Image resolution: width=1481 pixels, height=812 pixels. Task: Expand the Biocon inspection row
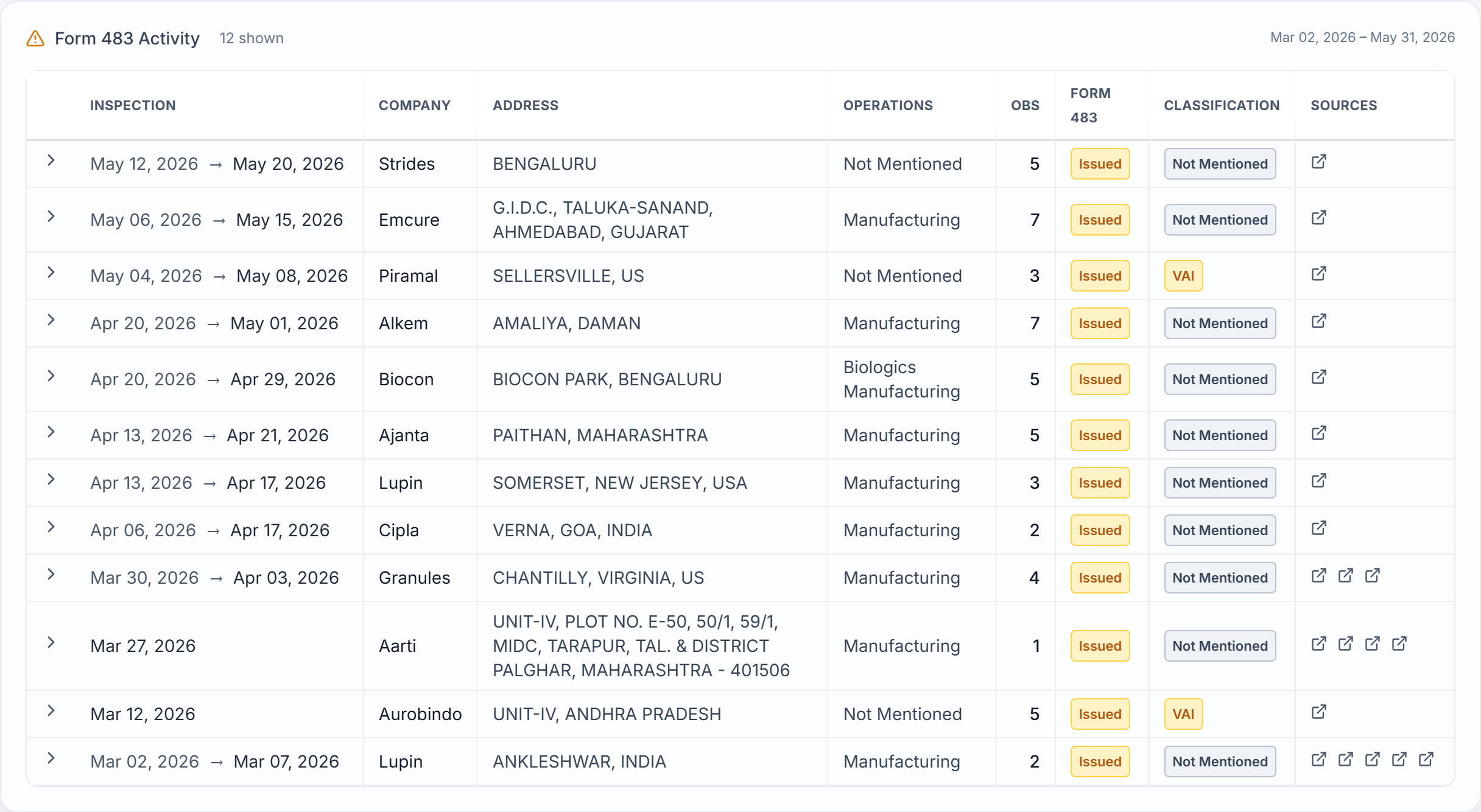point(51,376)
